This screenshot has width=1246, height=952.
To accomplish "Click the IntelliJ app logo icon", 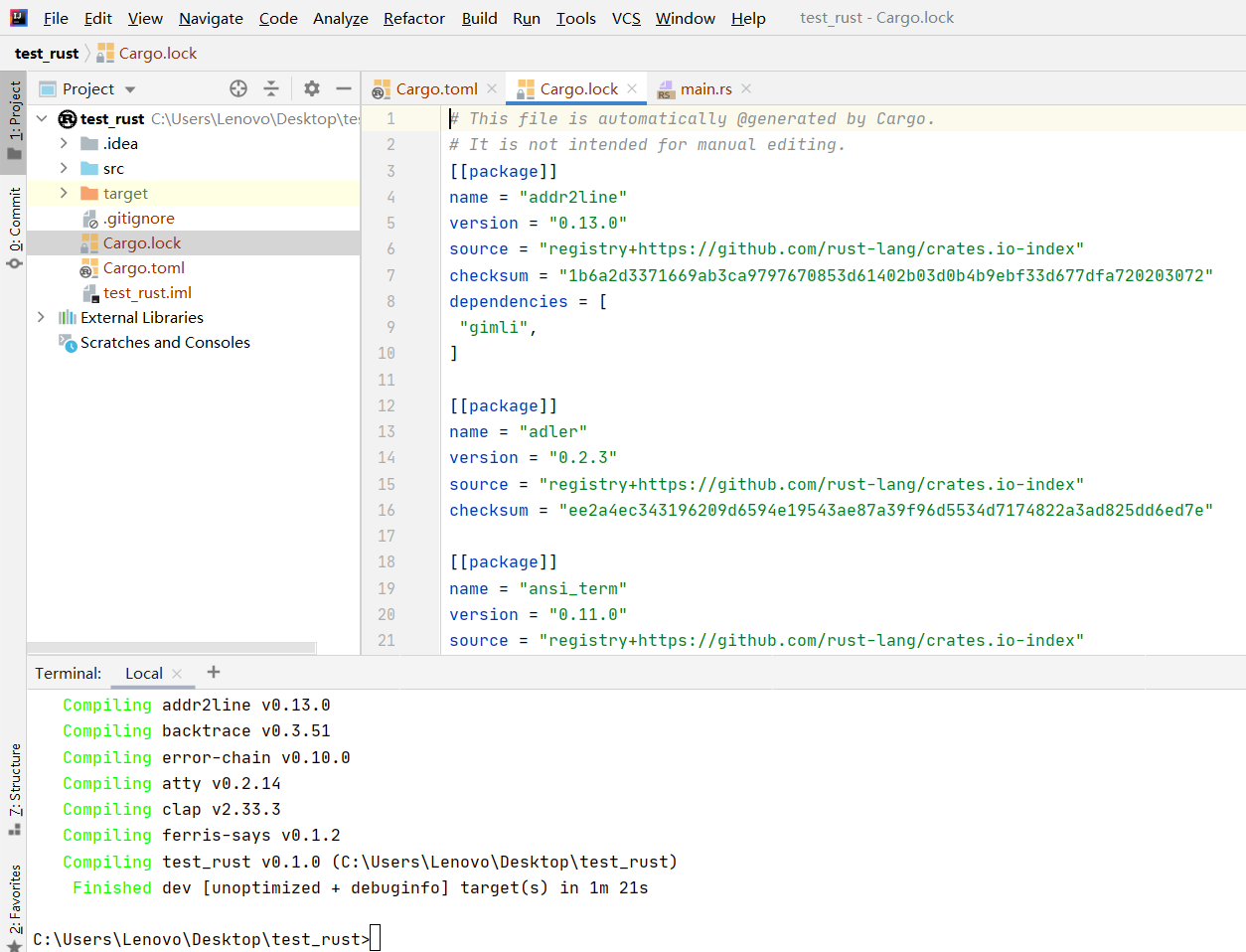I will 19,17.
